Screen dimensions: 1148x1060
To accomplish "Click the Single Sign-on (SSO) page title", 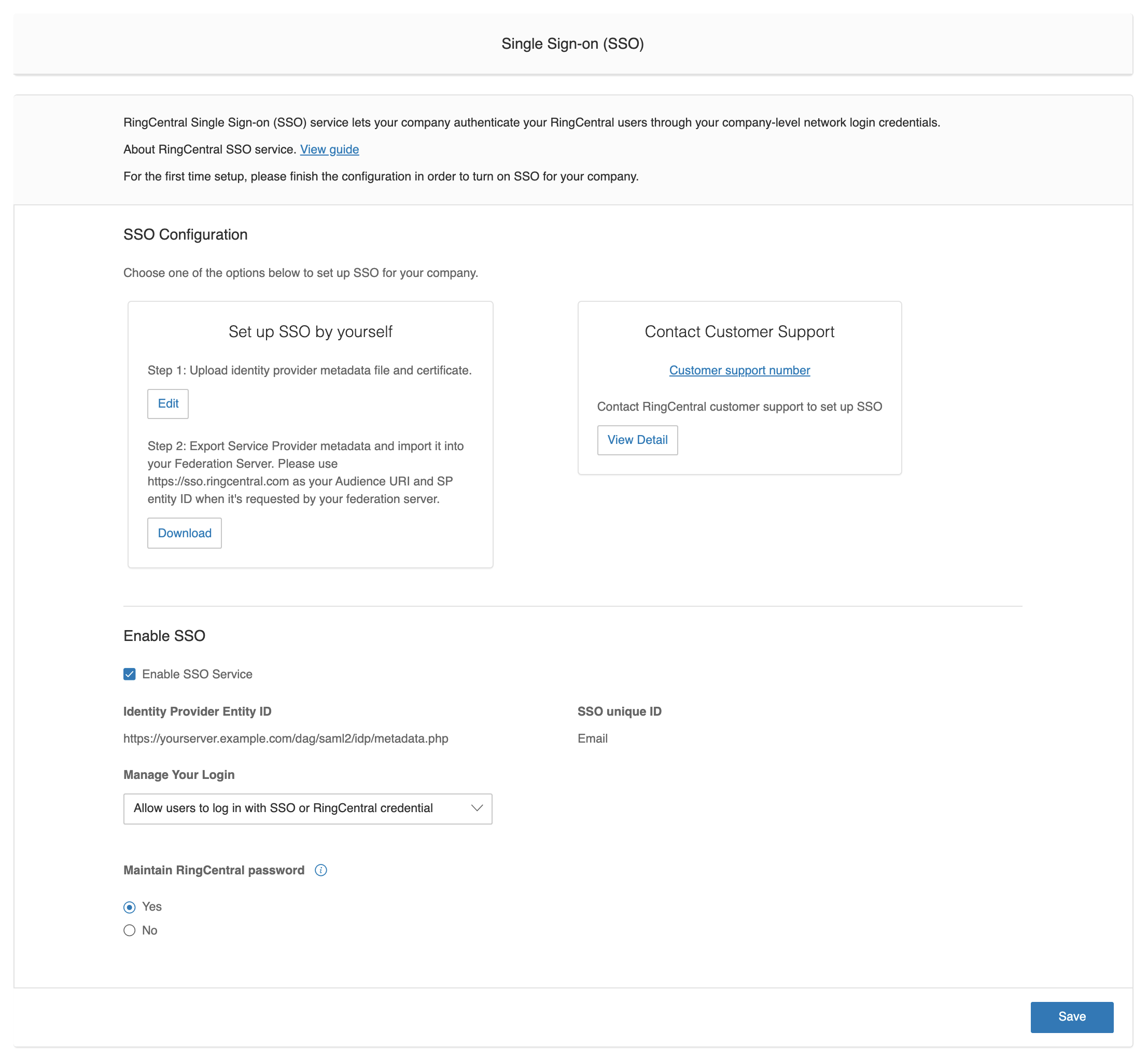I will (x=572, y=43).
